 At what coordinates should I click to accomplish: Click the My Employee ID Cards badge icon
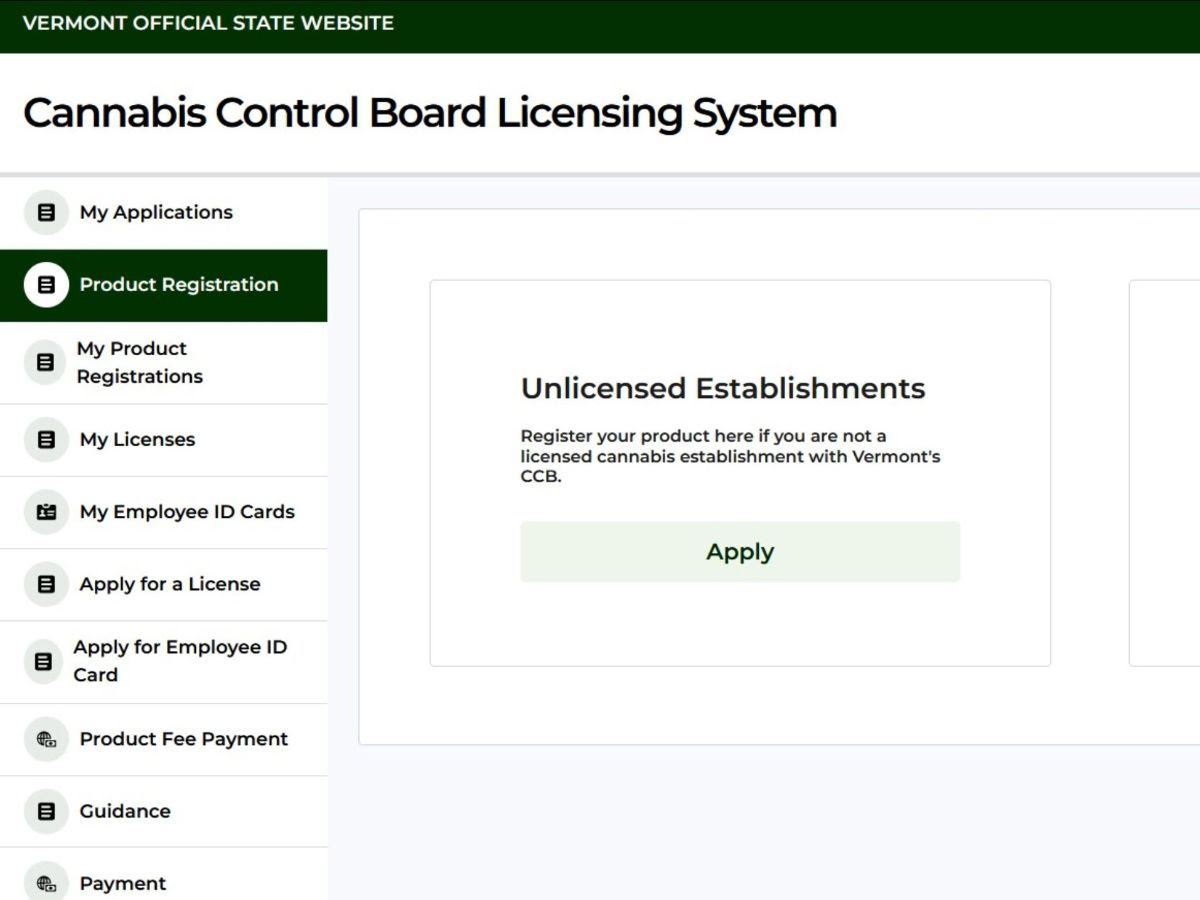click(x=46, y=512)
